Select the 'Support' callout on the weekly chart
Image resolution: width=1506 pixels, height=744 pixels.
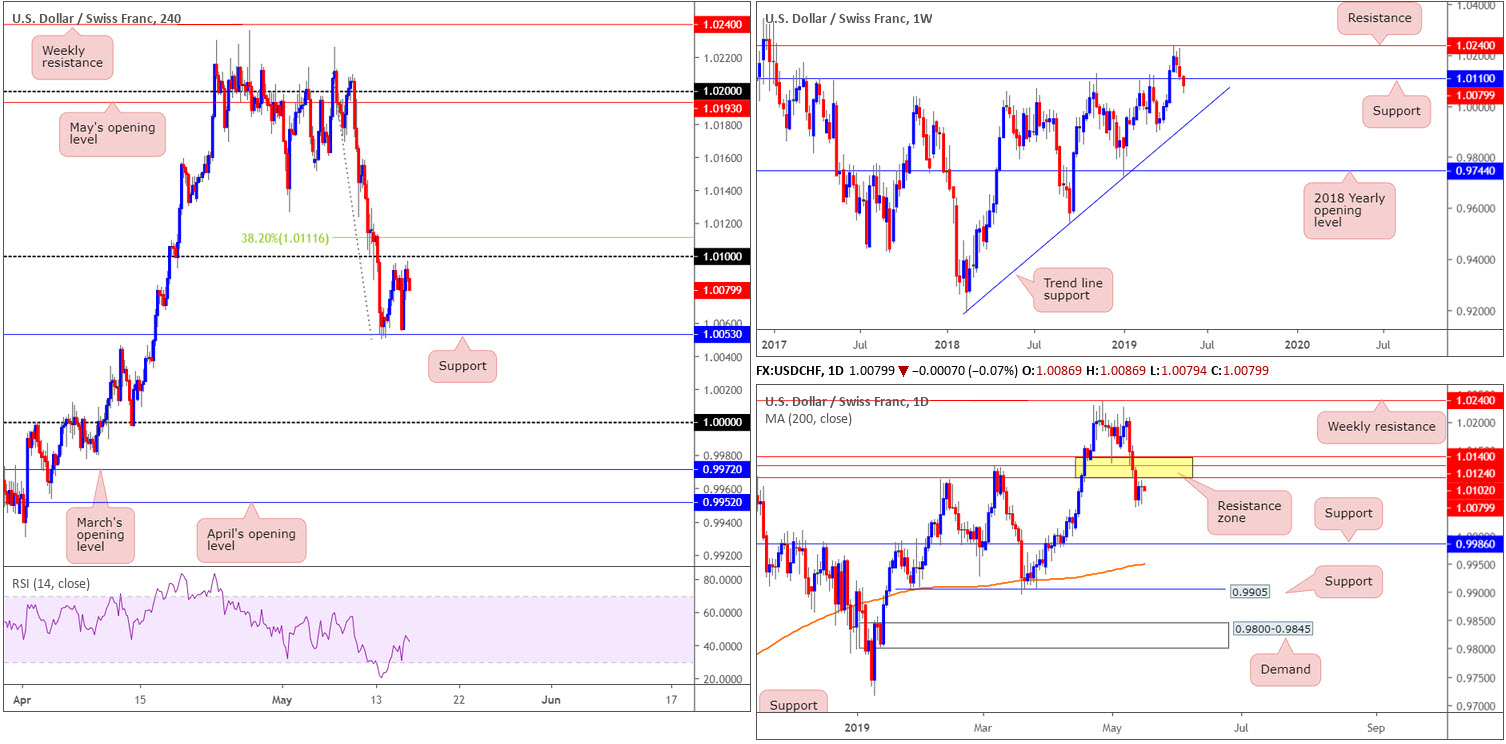pyautogui.click(x=1396, y=111)
